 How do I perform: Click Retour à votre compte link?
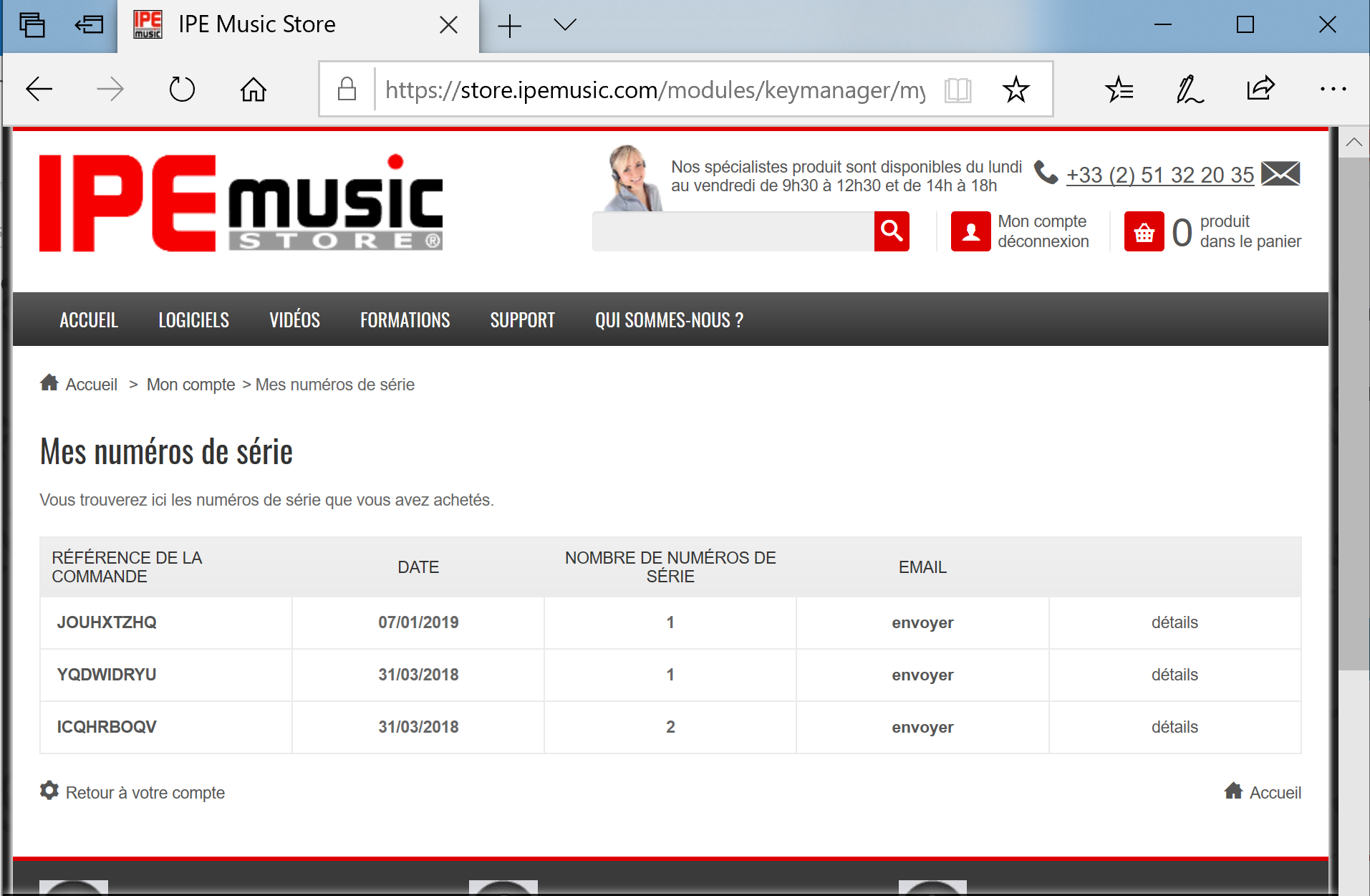click(x=145, y=793)
